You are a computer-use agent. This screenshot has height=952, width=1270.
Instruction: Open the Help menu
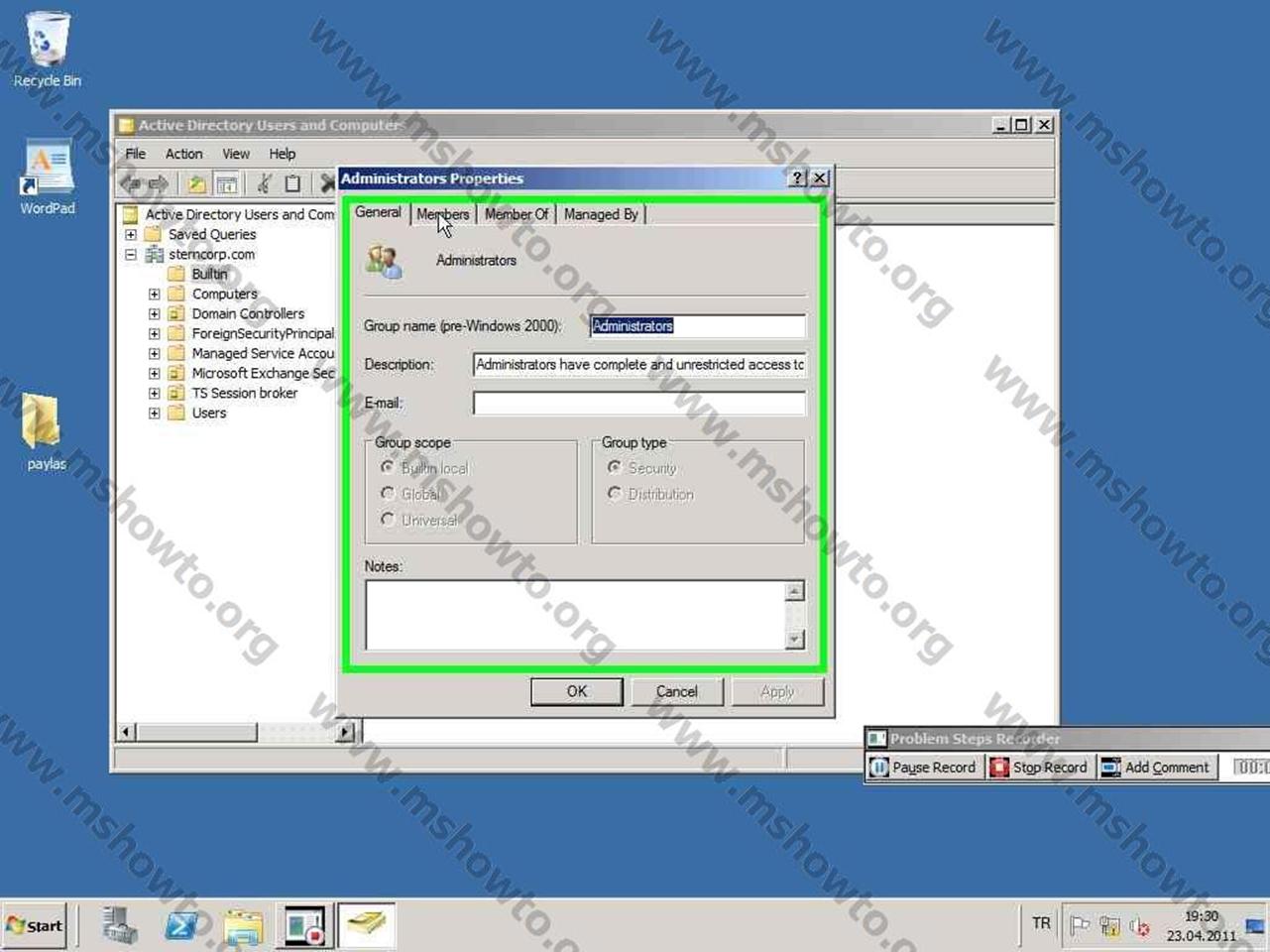point(283,154)
